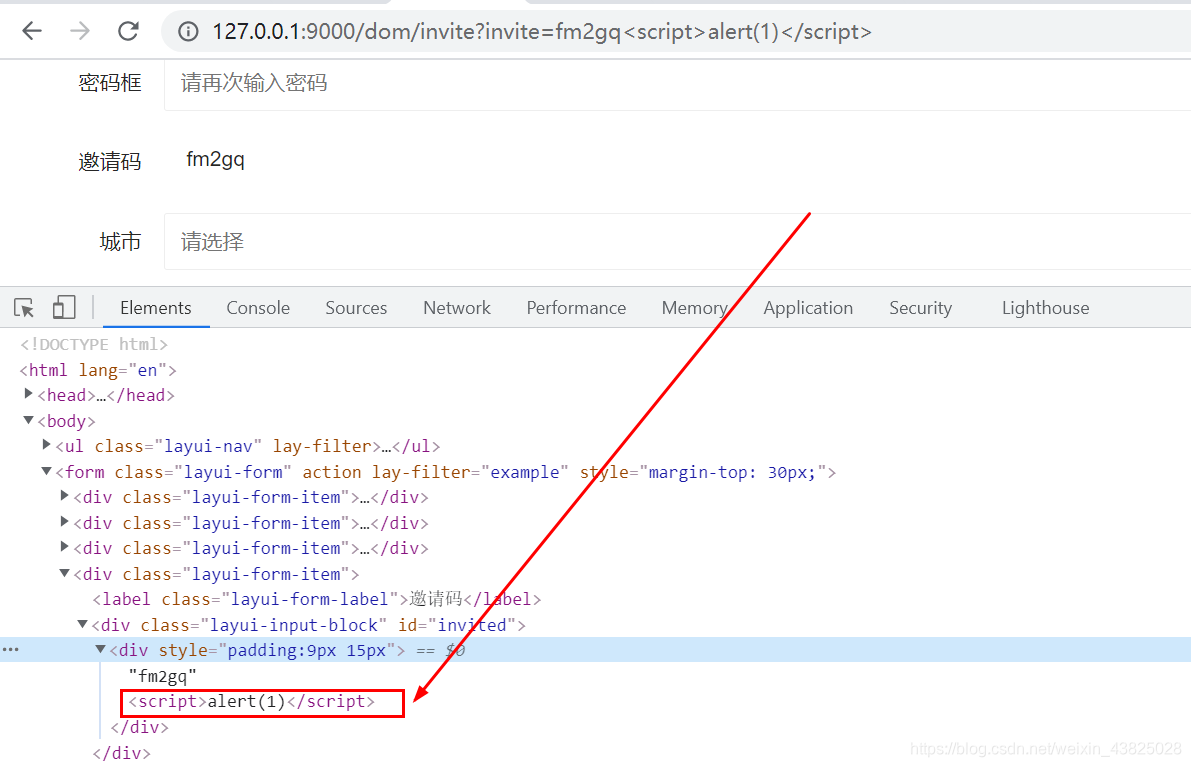Screen dimensions: 1191x767
Task: Click the 邀请码 form label
Action: [x=109, y=161]
